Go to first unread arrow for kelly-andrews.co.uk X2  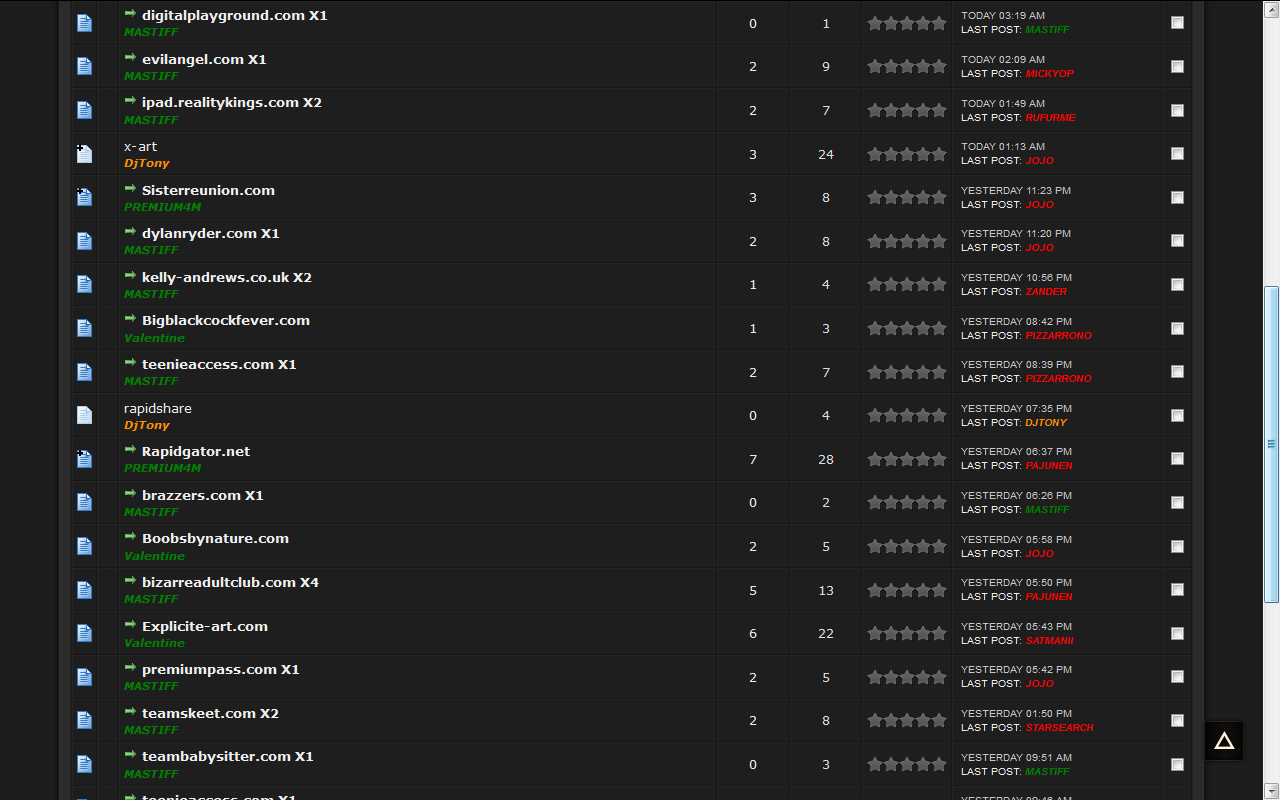point(130,276)
